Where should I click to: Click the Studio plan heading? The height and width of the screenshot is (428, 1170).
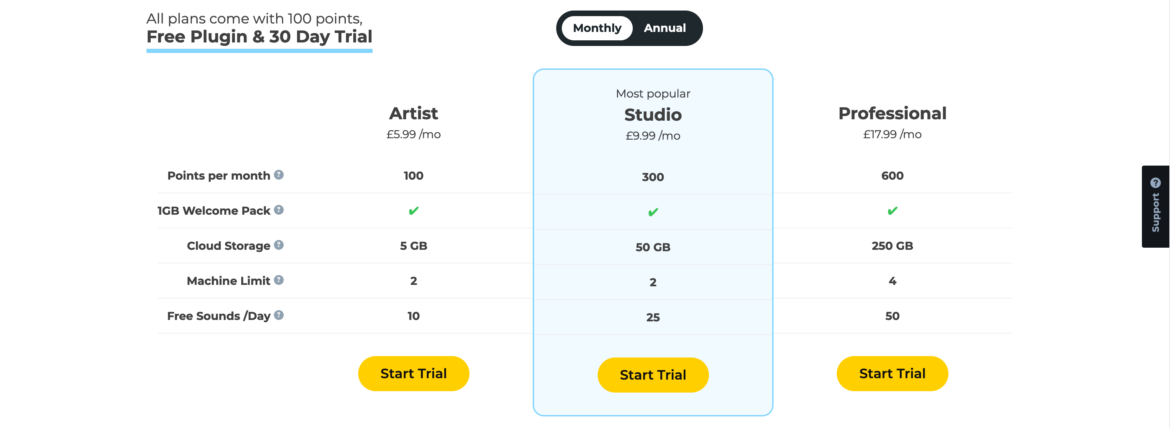pyautogui.click(x=653, y=115)
